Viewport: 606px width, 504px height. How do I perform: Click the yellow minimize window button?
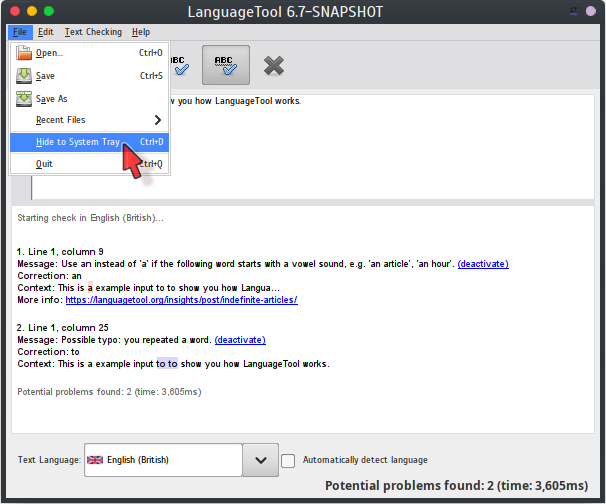(32, 11)
